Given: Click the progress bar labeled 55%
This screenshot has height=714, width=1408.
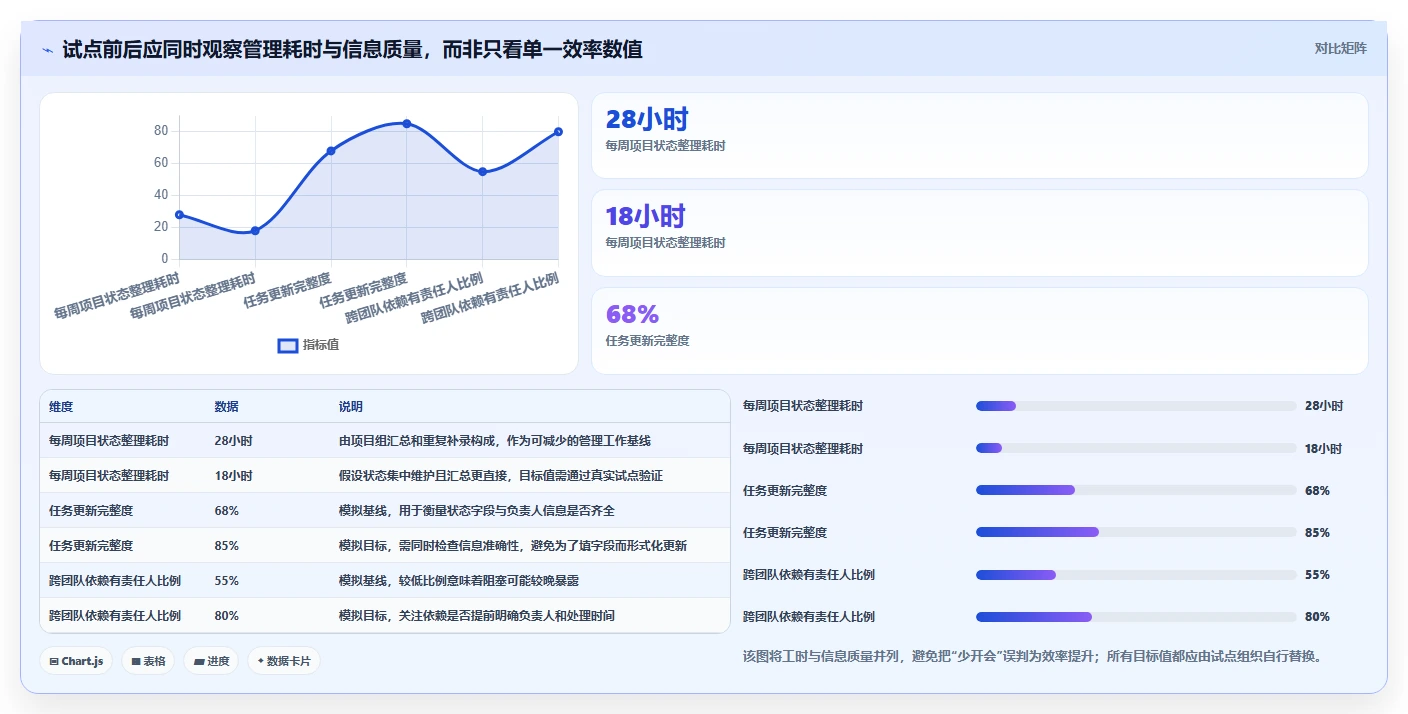Looking at the screenshot, I should pos(1136,575).
